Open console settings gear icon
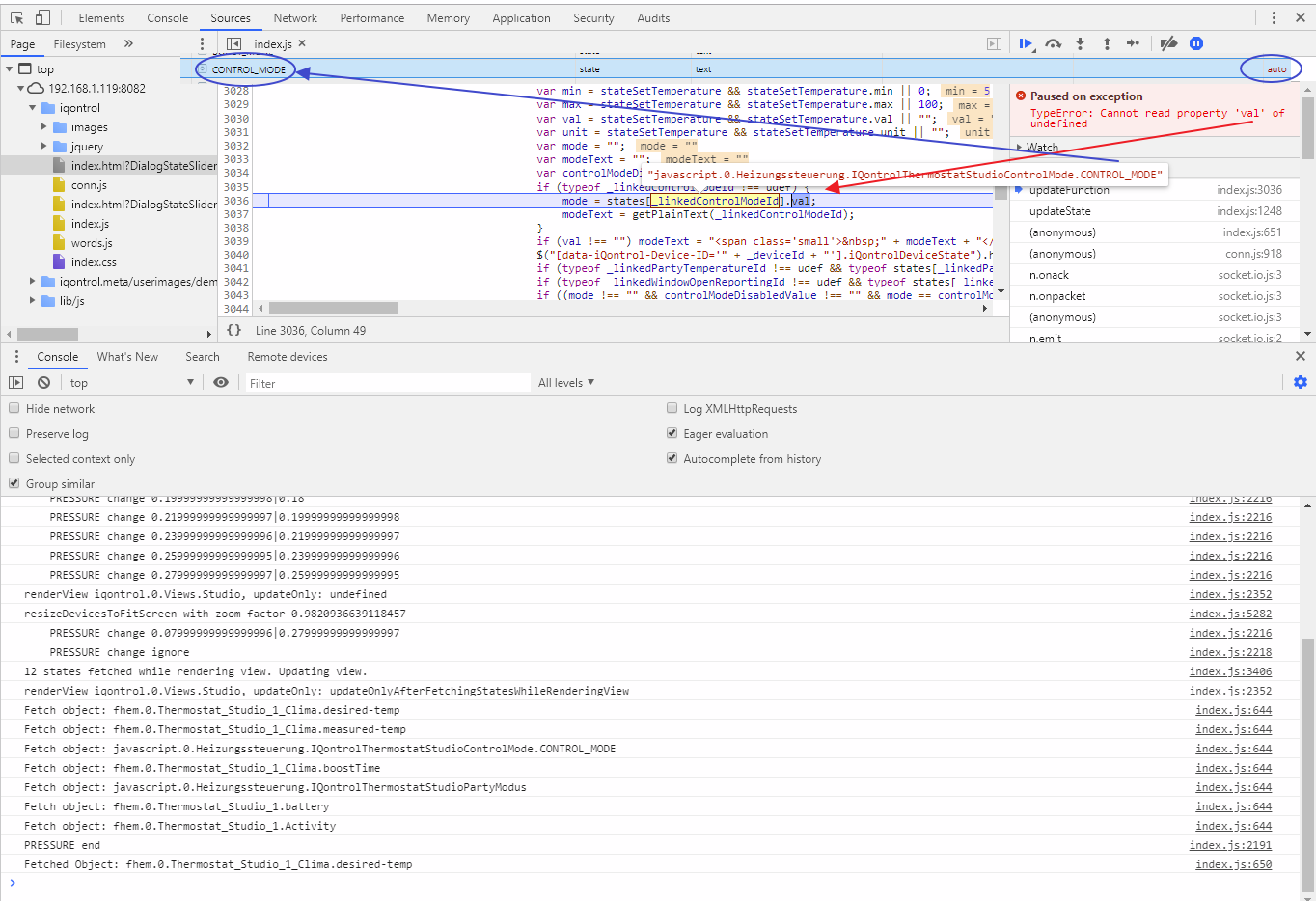Viewport: 1316px width, 901px height. click(x=1301, y=382)
